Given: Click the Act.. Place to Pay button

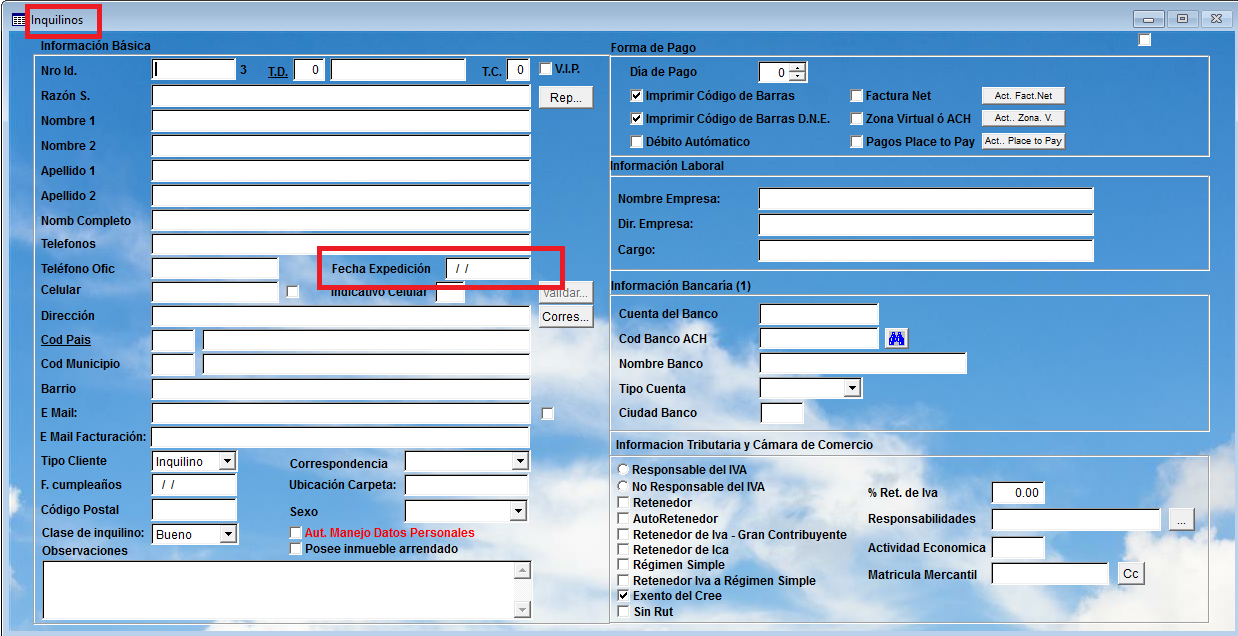Looking at the screenshot, I should point(1023,141).
